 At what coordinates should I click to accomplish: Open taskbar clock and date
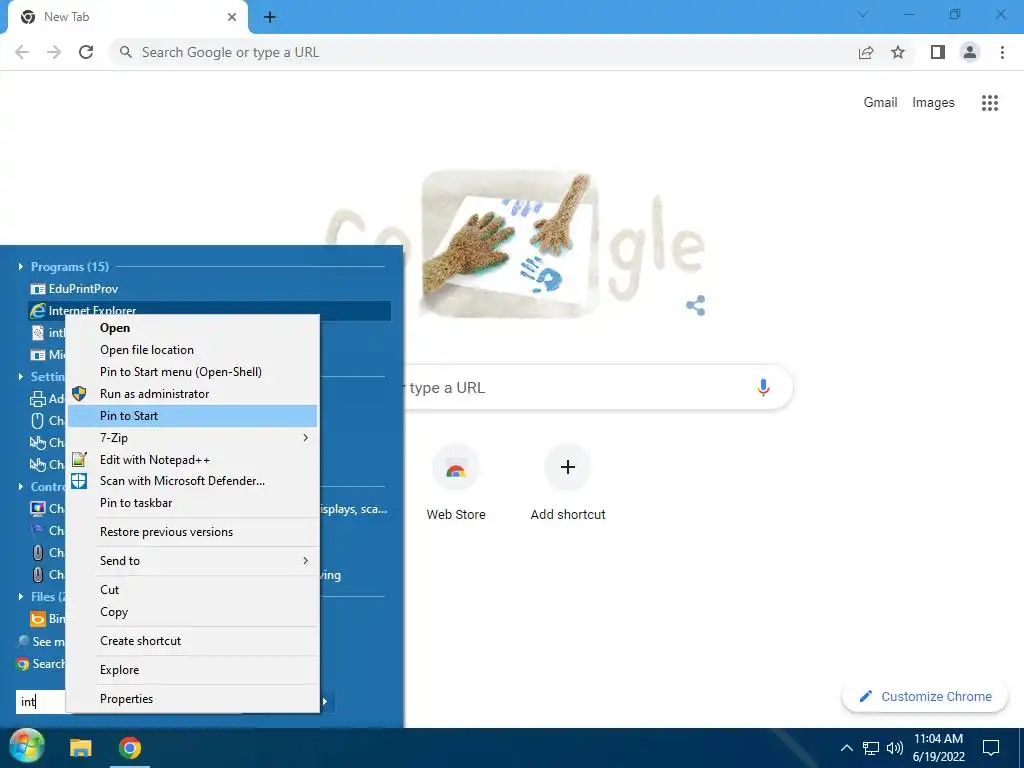938,748
